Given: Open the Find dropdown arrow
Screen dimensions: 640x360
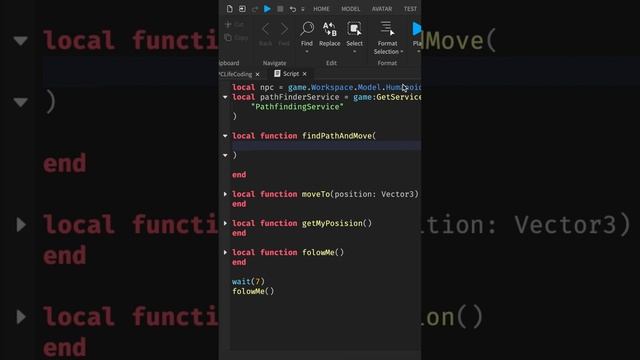Looking at the screenshot, I should tap(307, 52).
